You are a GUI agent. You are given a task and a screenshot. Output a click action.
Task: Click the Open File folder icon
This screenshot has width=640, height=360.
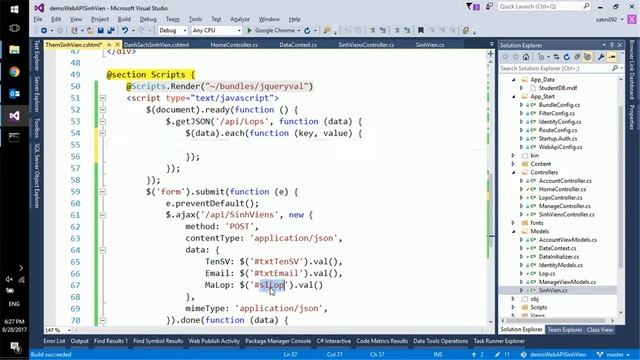[x=90, y=31]
